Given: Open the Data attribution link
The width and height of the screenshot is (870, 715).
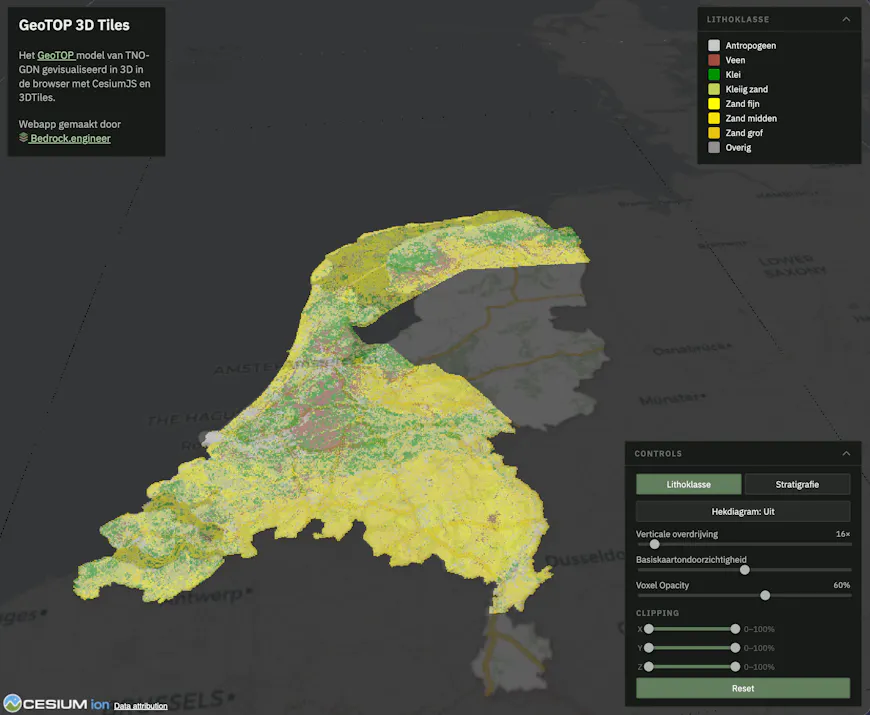Looking at the screenshot, I should coord(141,705).
